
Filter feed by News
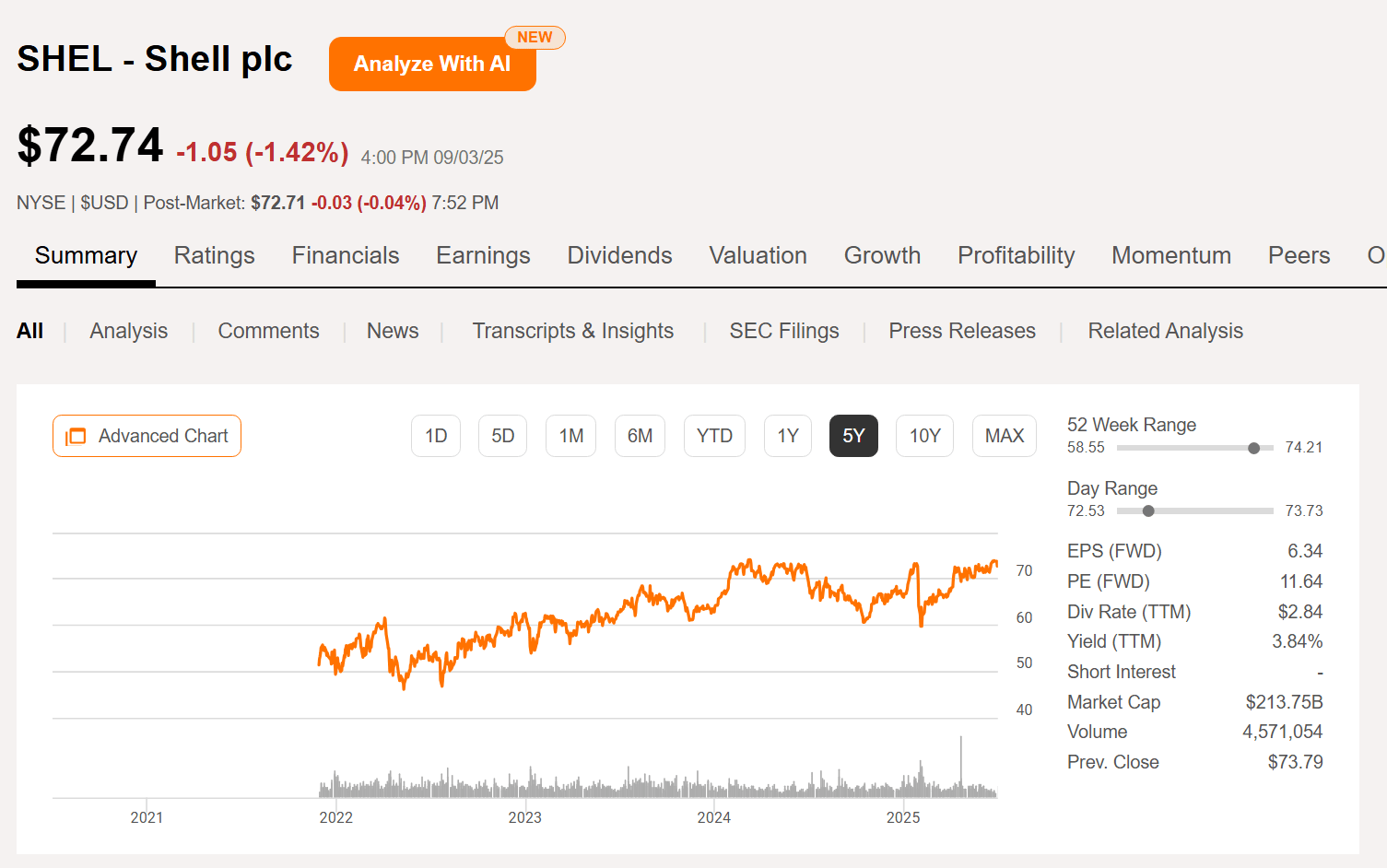[393, 331]
